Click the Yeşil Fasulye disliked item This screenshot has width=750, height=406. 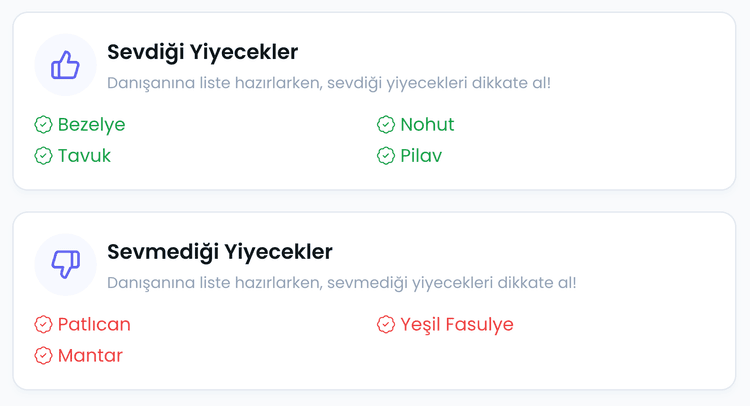[x=457, y=325]
